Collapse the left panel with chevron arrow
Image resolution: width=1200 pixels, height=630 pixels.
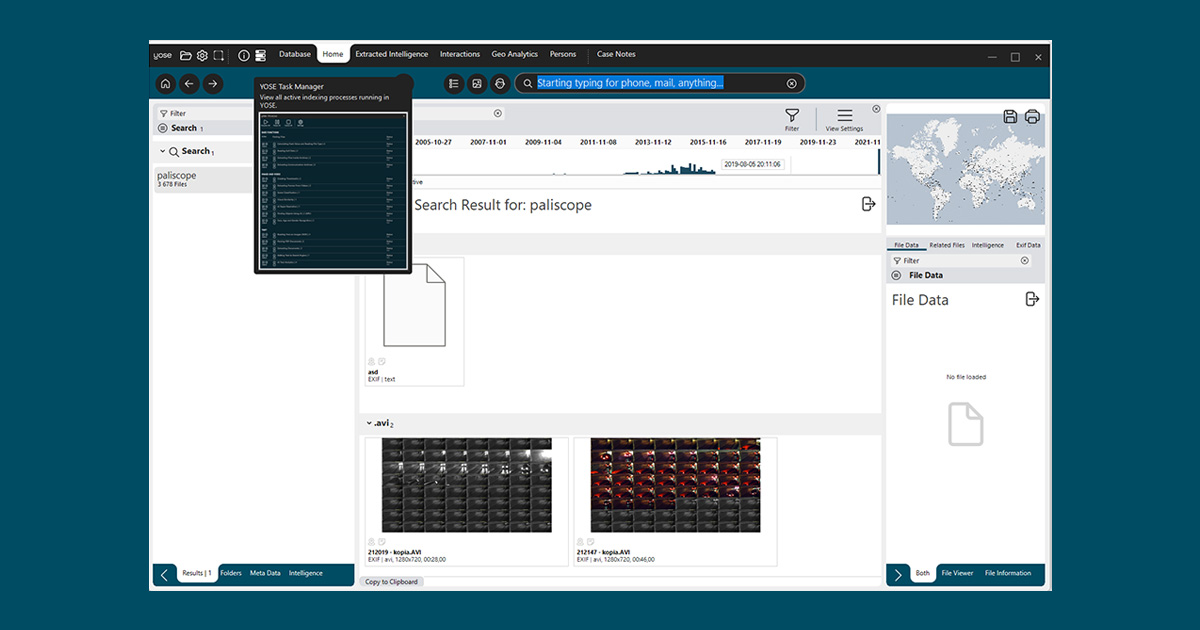pos(164,574)
